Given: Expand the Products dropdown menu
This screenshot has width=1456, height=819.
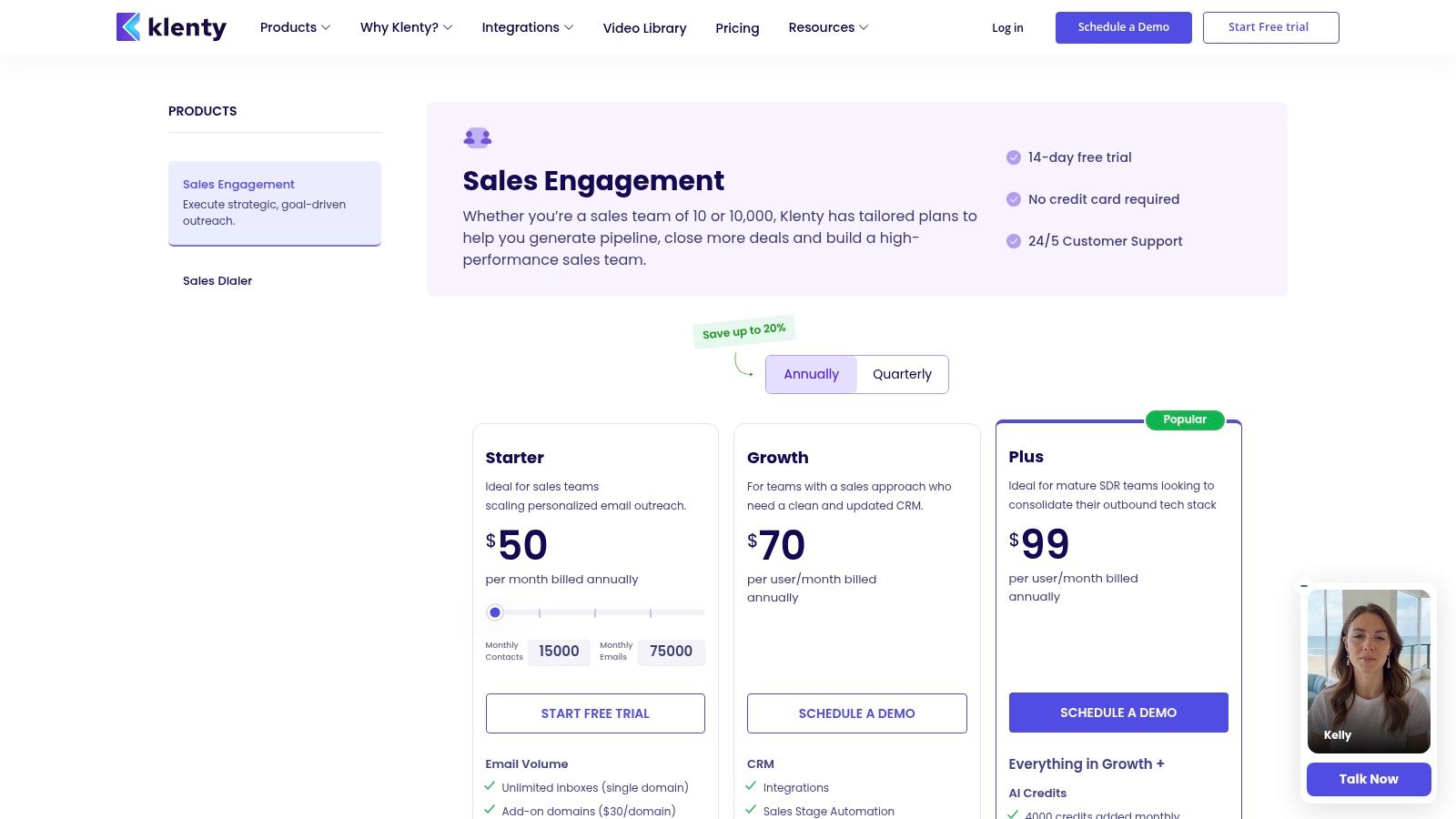Looking at the screenshot, I should point(295,27).
